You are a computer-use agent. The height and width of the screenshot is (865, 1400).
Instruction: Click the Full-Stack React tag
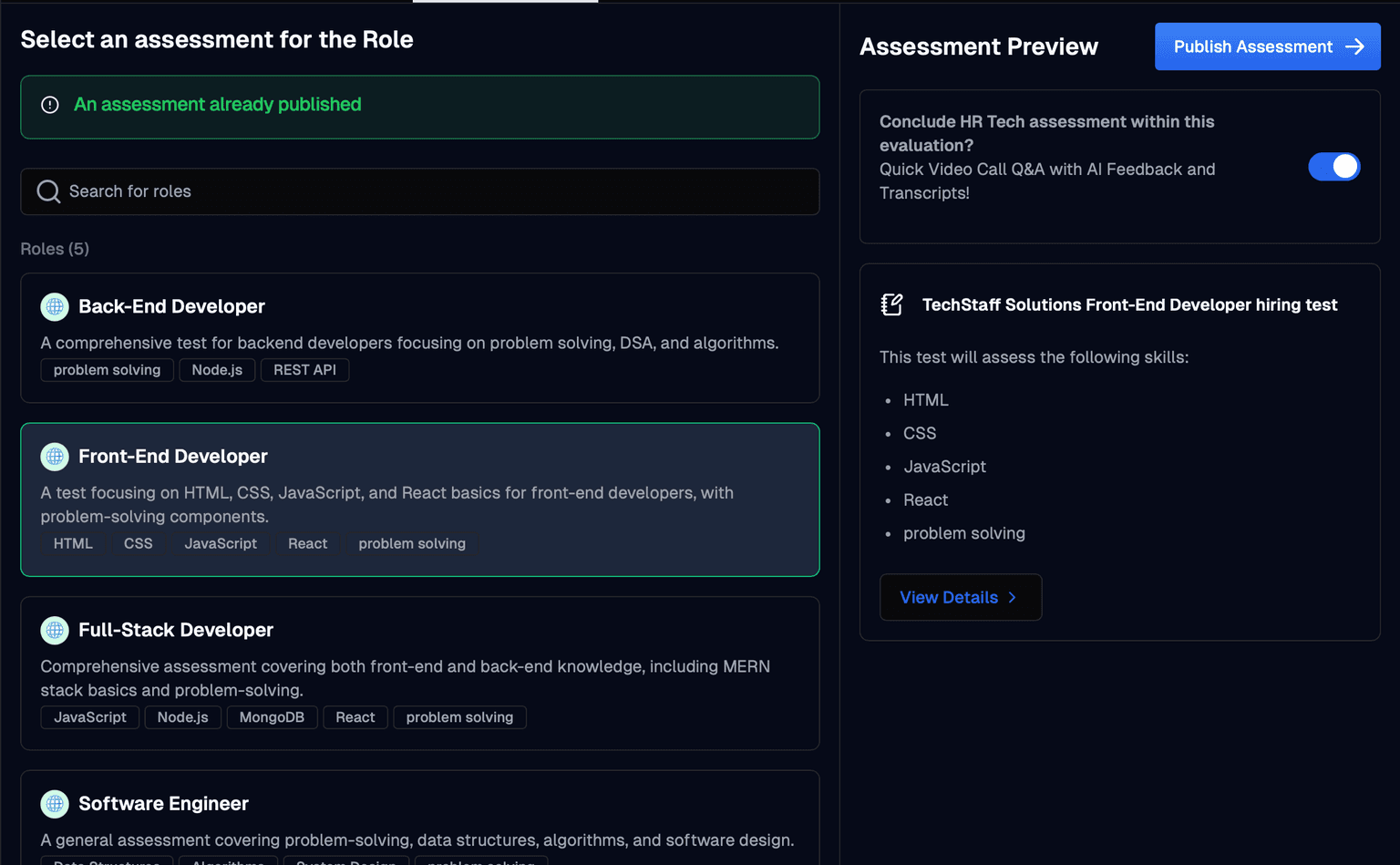tap(355, 717)
